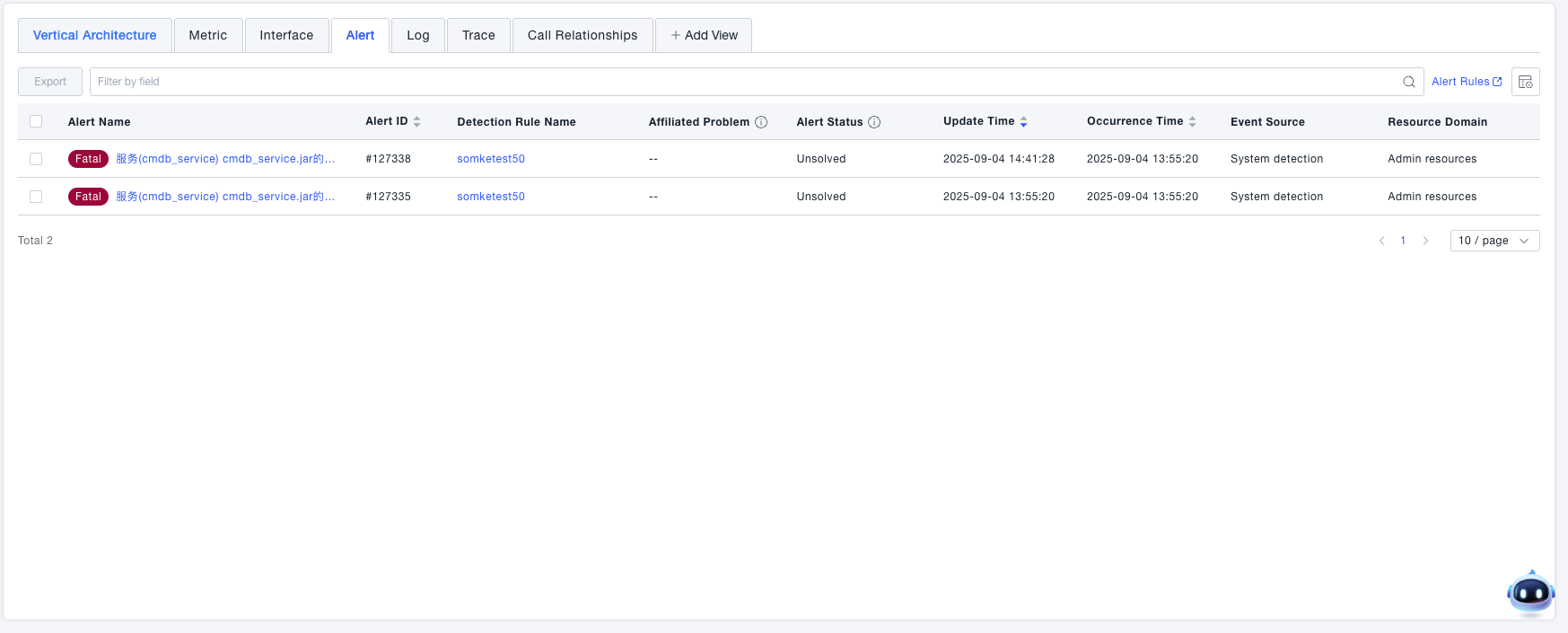Open the Call Relationships tab
The image size is (1568, 633).
point(582,35)
